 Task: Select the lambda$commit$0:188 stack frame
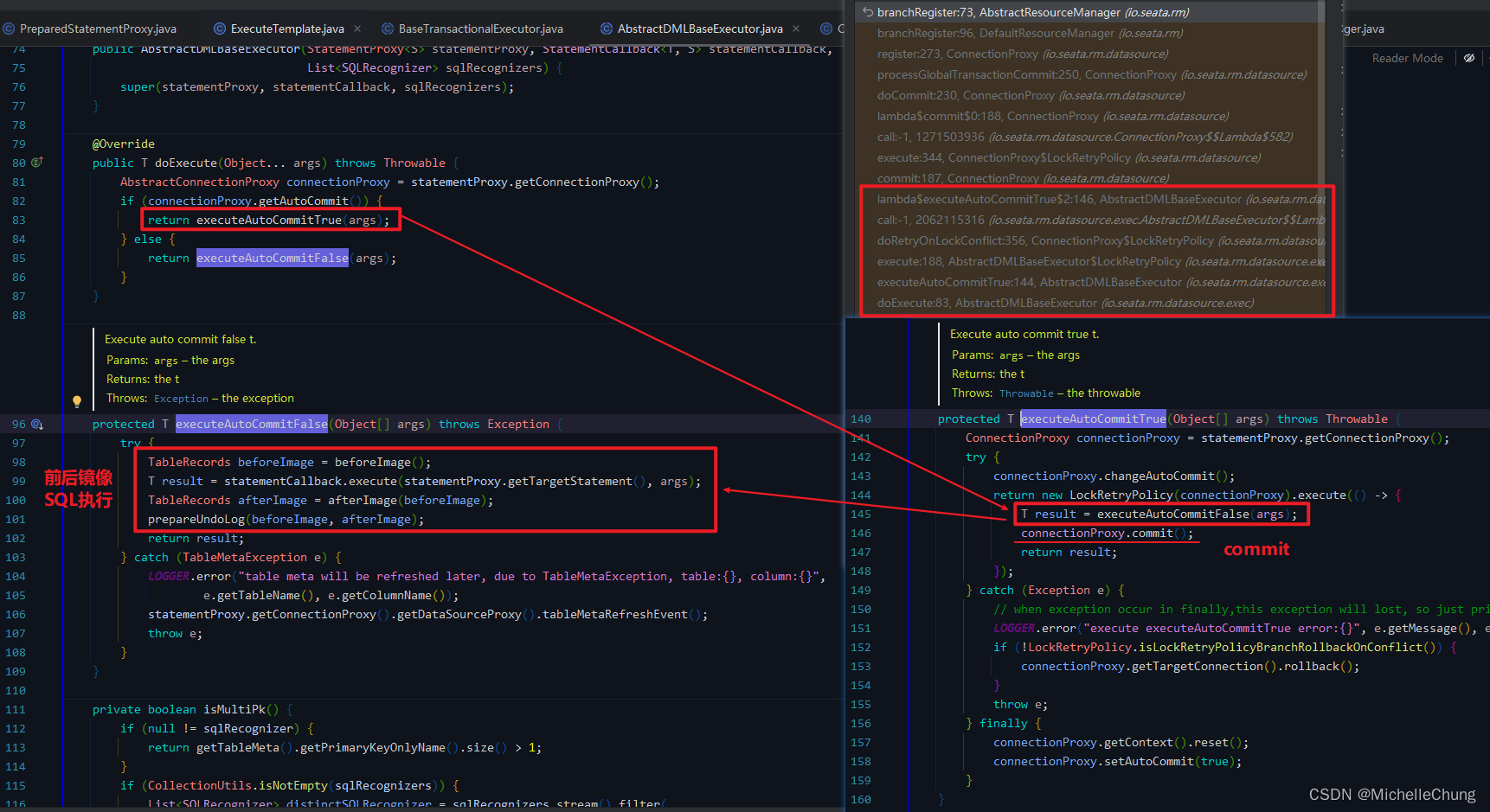[1090, 116]
